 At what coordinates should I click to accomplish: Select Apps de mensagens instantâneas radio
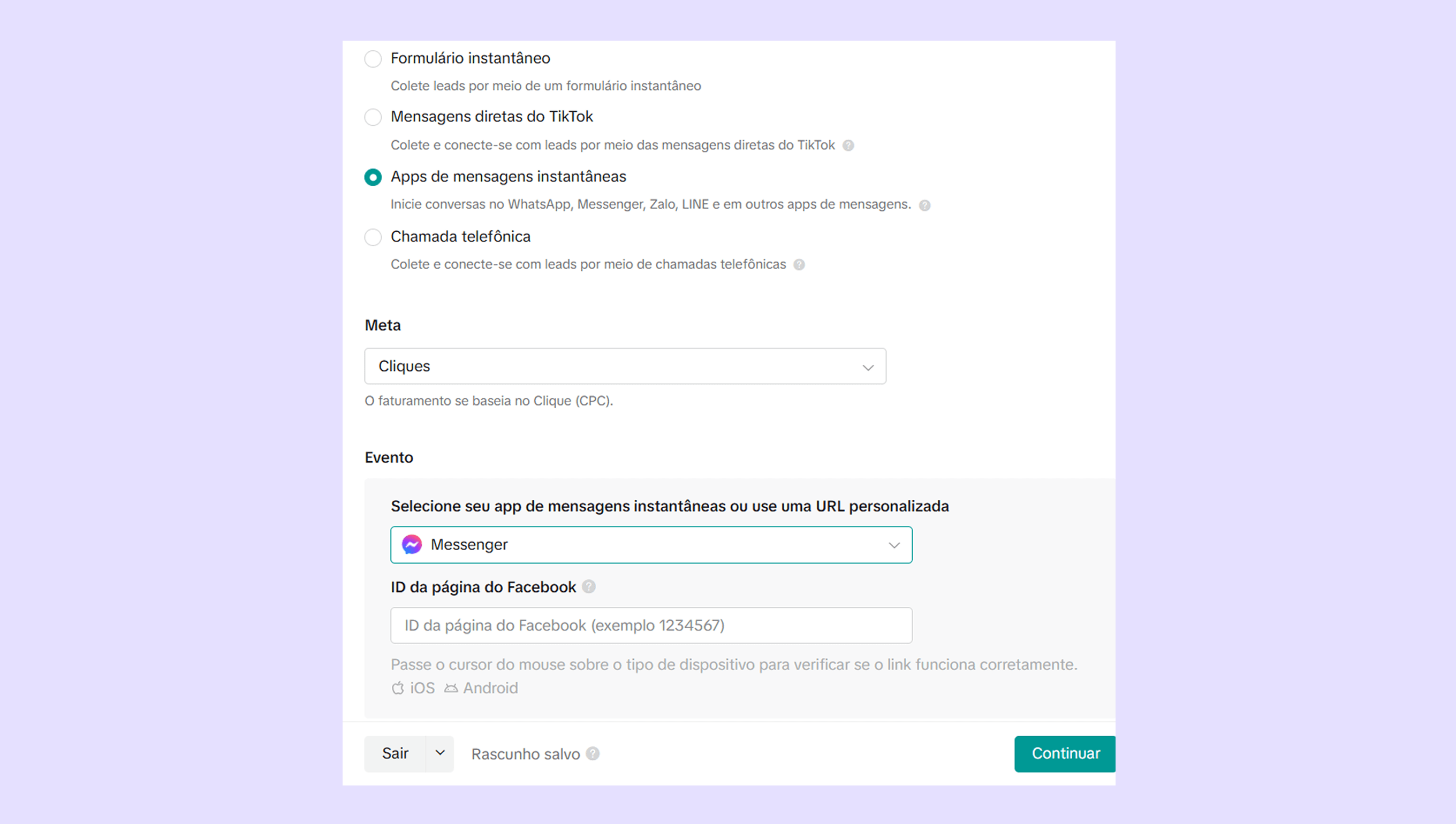pyautogui.click(x=373, y=177)
